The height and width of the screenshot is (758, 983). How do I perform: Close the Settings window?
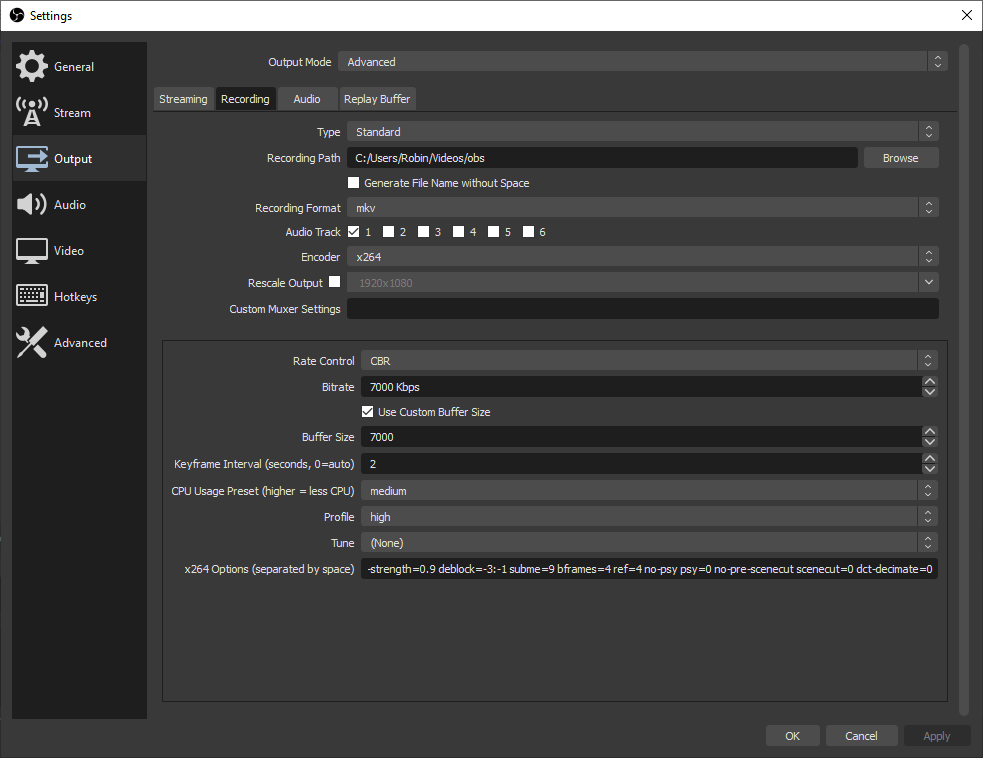click(x=967, y=15)
